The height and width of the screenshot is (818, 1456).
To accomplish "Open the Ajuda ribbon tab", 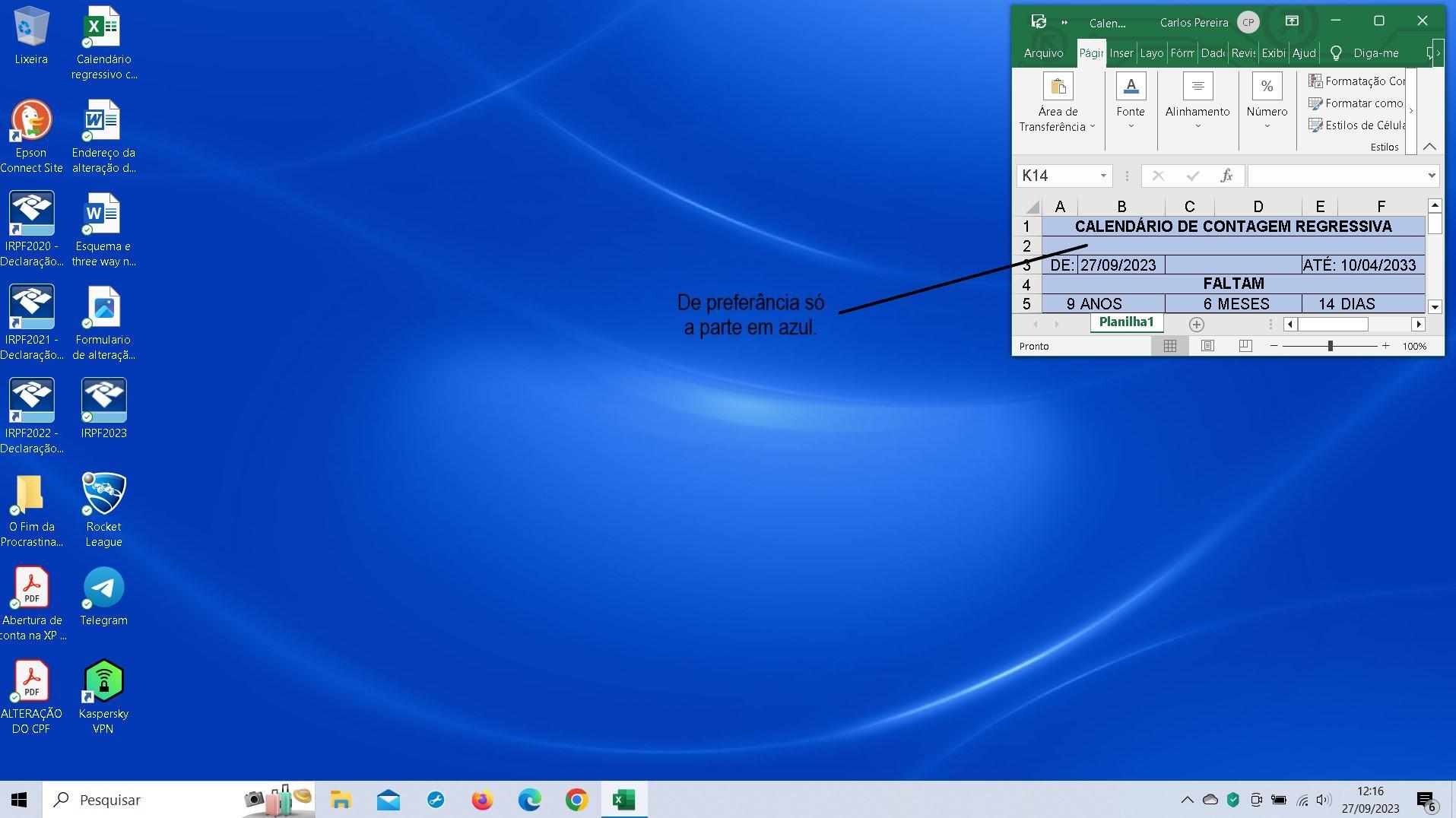I will 1304,53.
